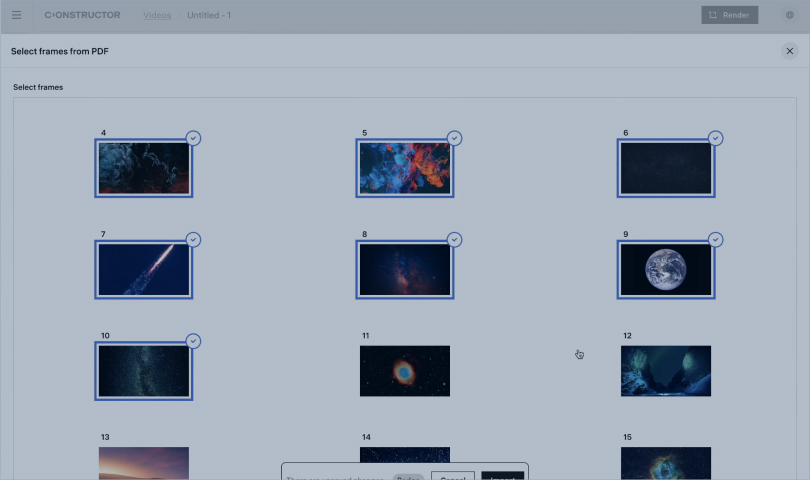810x480 pixels.
Task: Close the Select frames from PDF dialog
Action: click(789, 51)
